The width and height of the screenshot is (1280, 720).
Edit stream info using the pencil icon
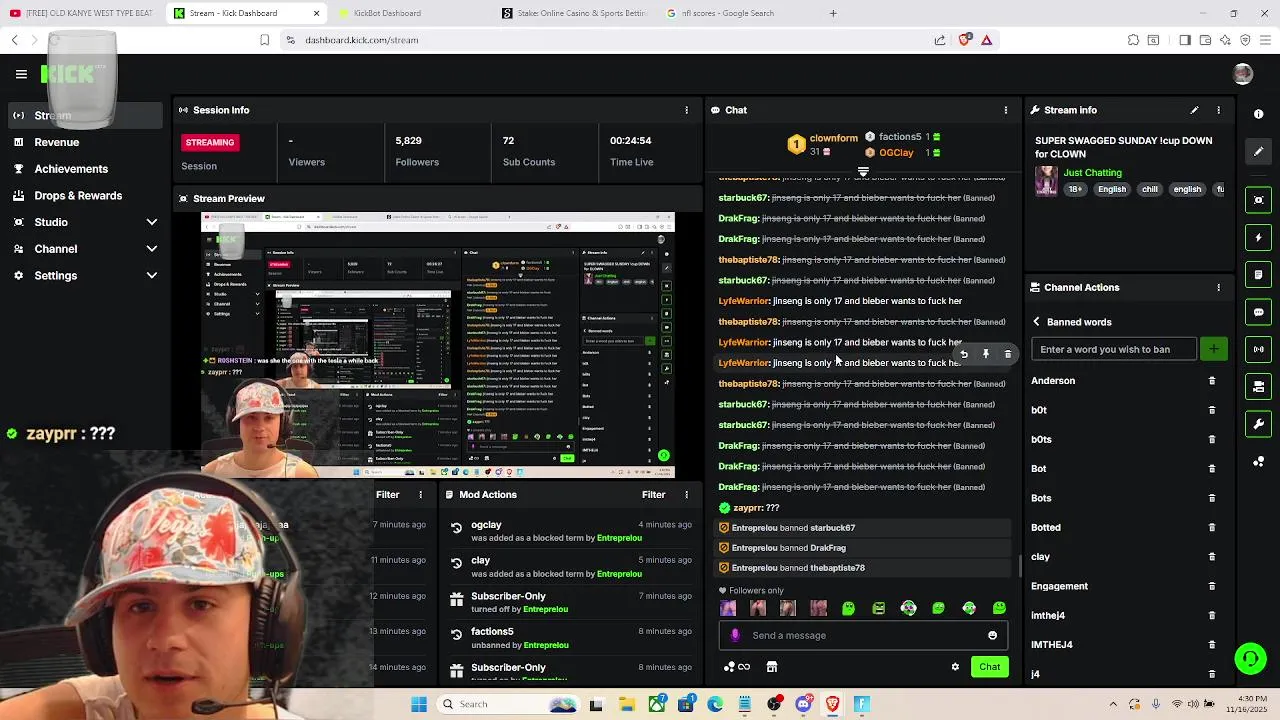click(1194, 110)
